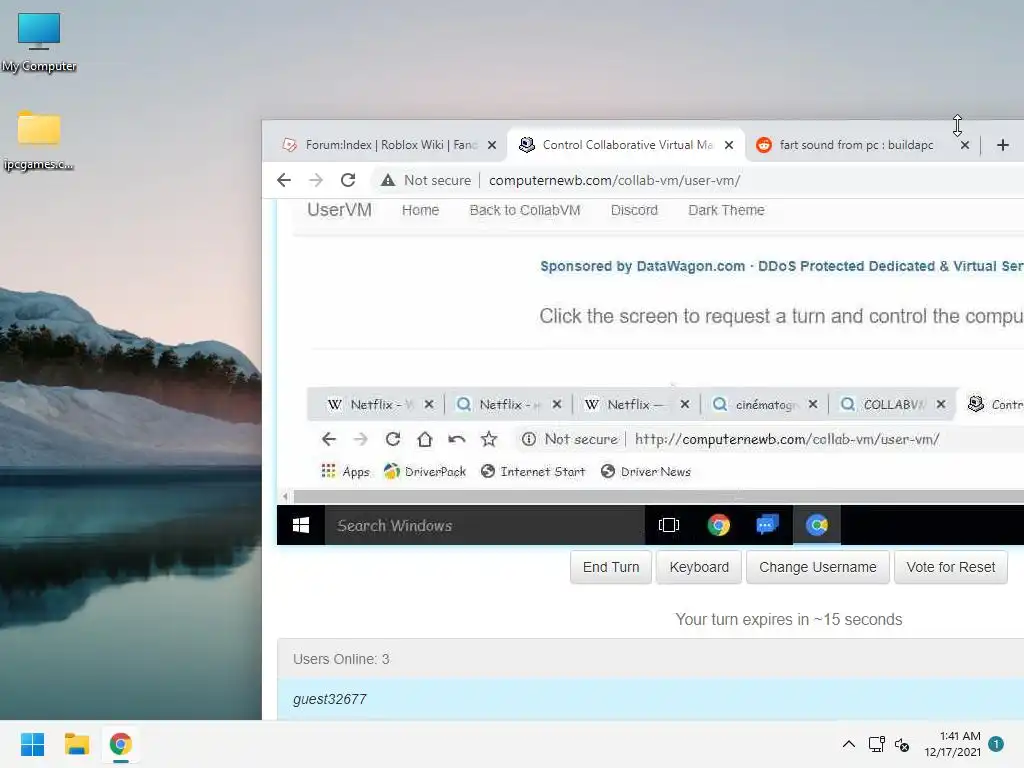
Task: Open notification center badge
Action: (x=995, y=744)
